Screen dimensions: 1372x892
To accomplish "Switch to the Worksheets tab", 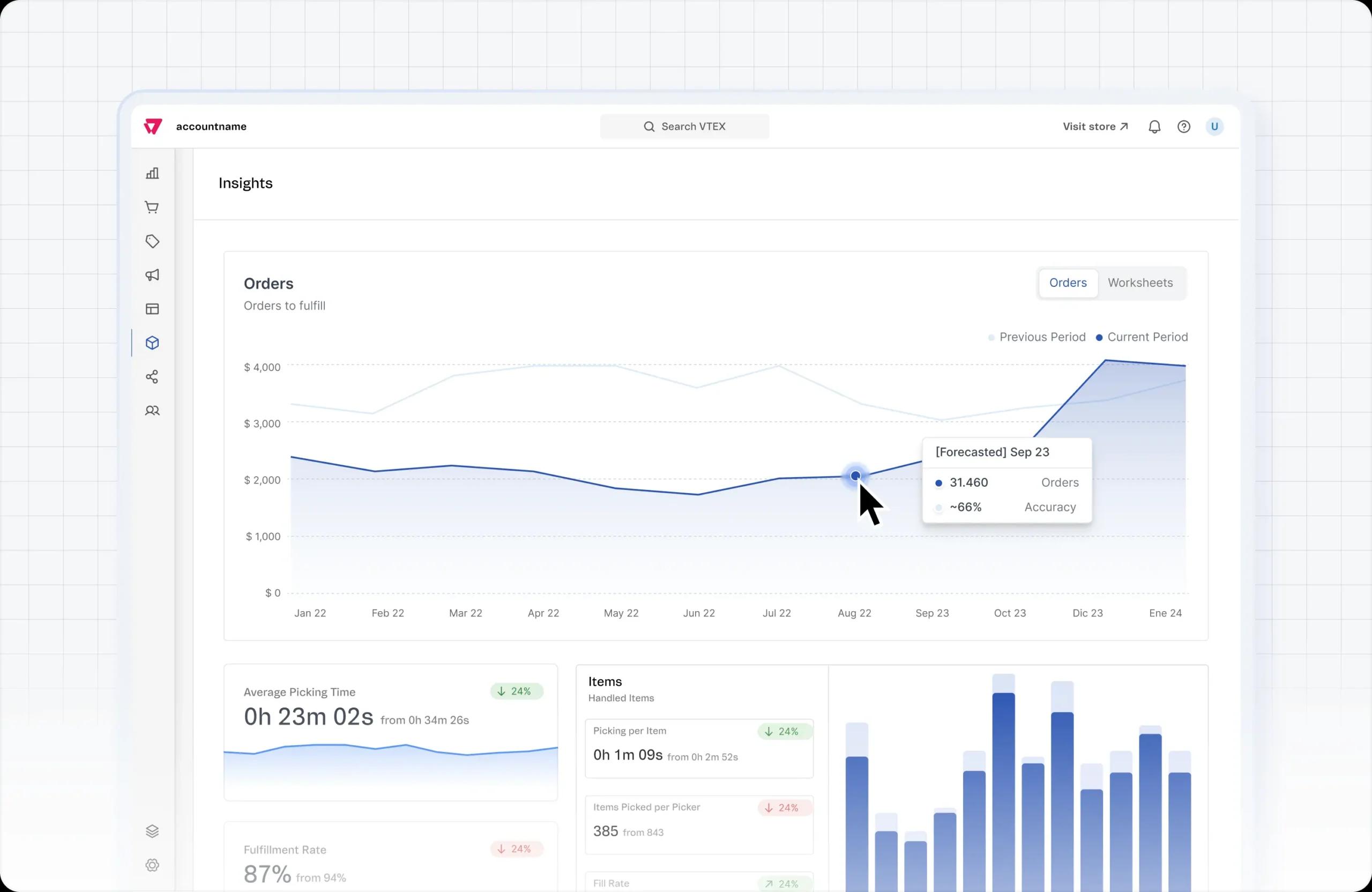I will click(1140, 283).
